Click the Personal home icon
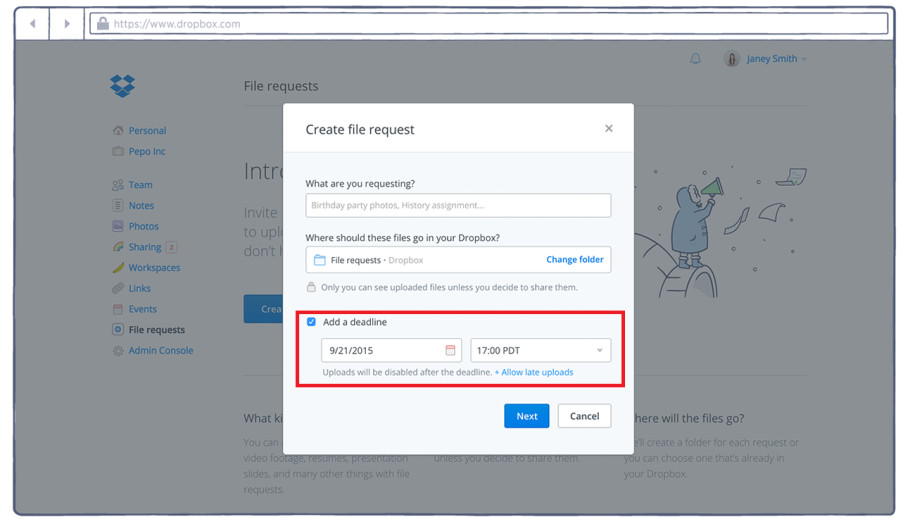 (118, 130)
